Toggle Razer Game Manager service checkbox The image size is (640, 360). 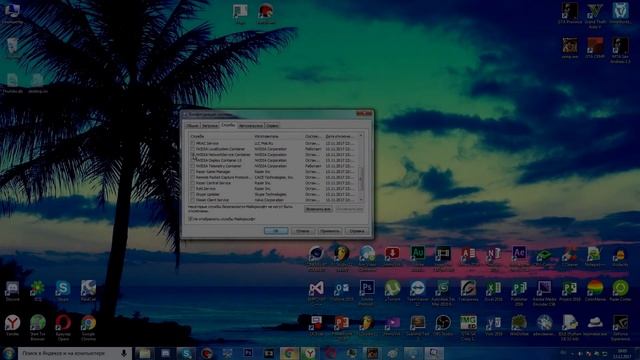(193, 172)
